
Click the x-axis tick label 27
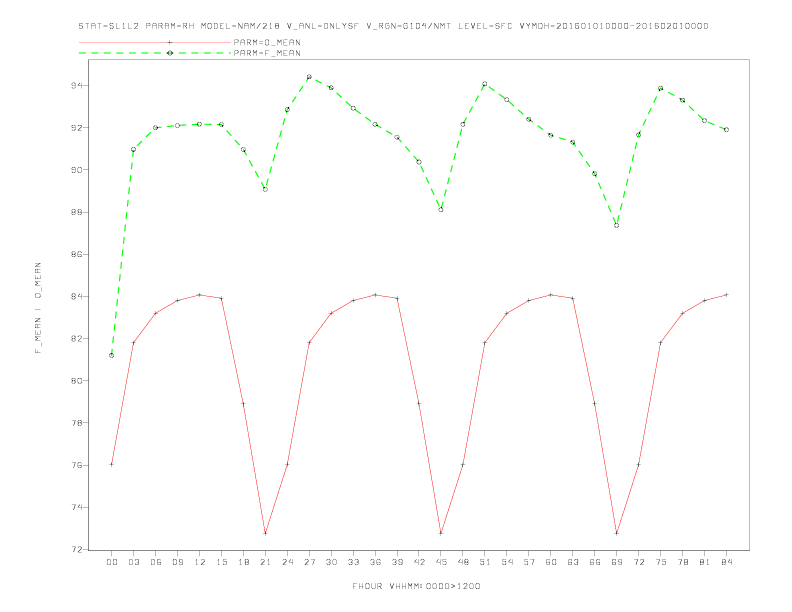click(x=309, y=562)
